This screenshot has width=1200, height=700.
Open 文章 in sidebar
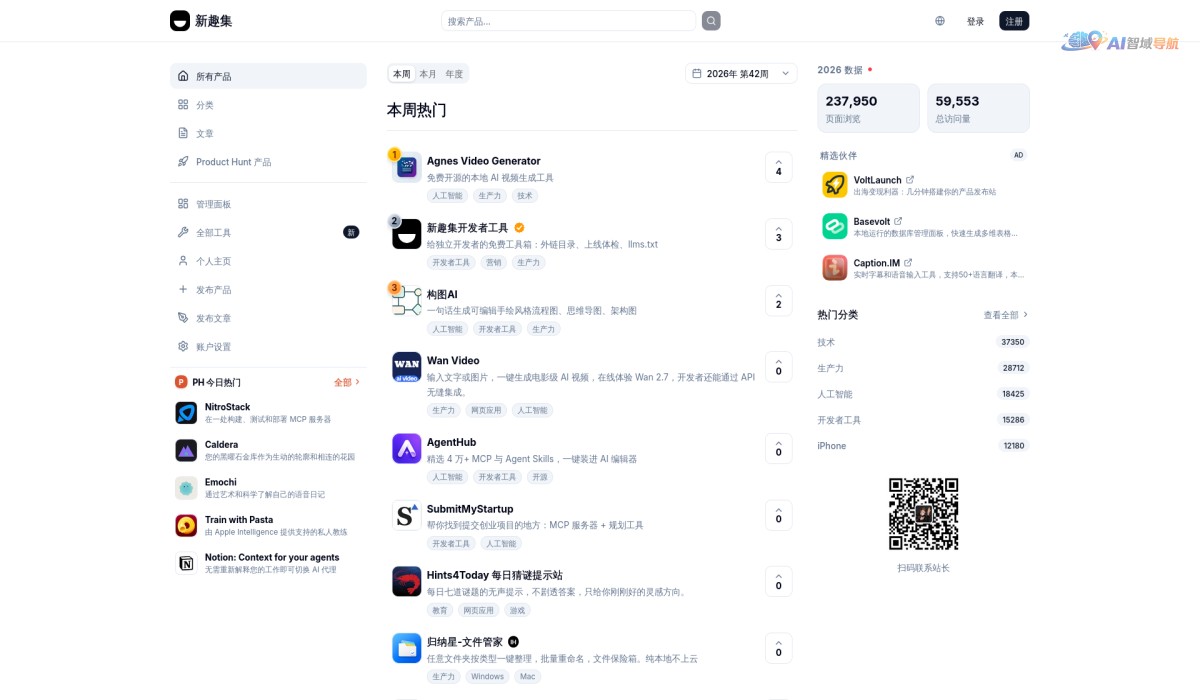(x=268, y=133)
